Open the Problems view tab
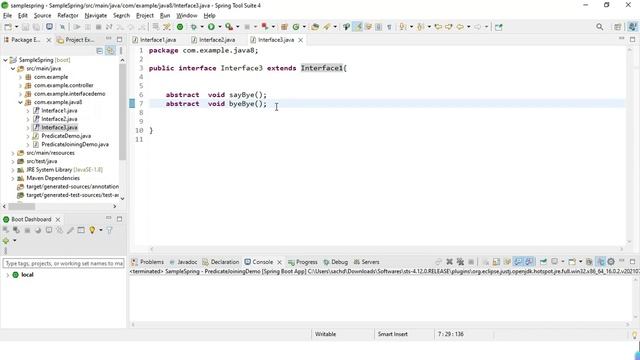Viewport: 640px width, 360px height. tap(148, 262)
